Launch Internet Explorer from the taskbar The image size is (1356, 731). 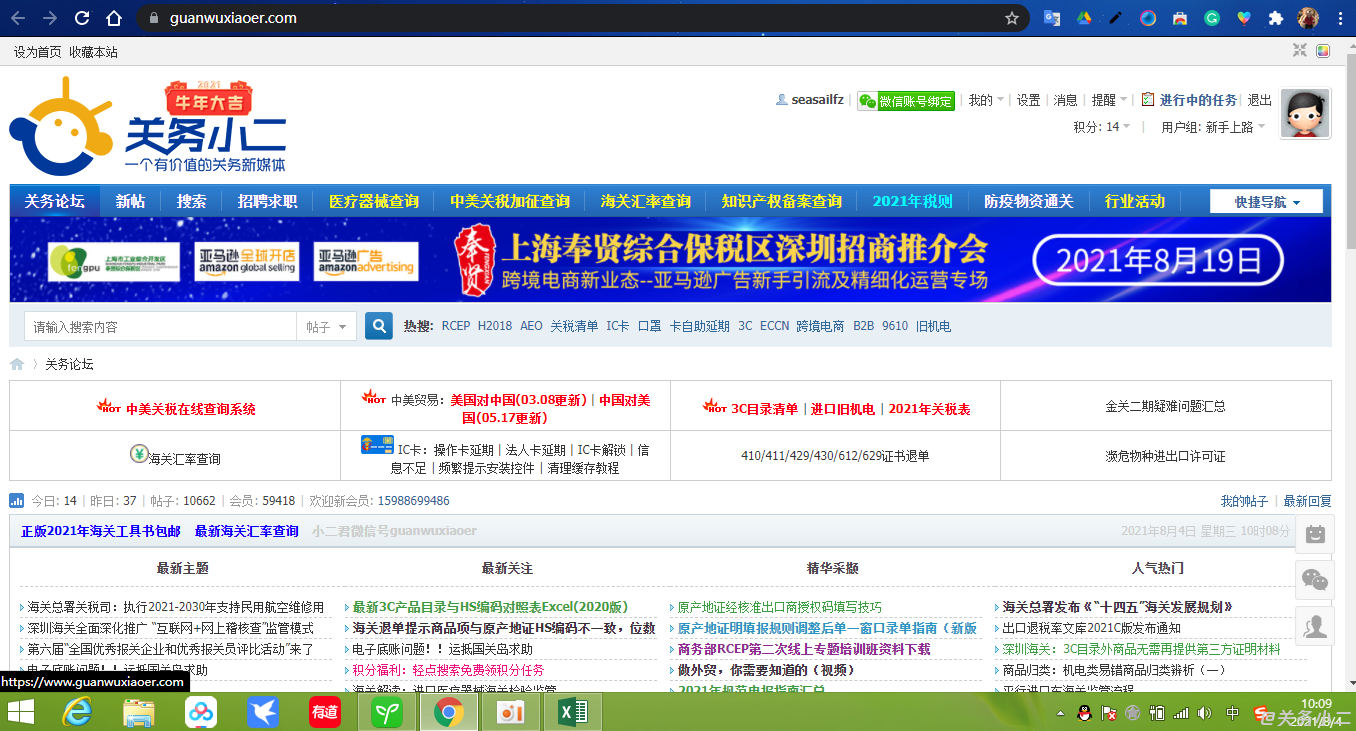point(76,713)
